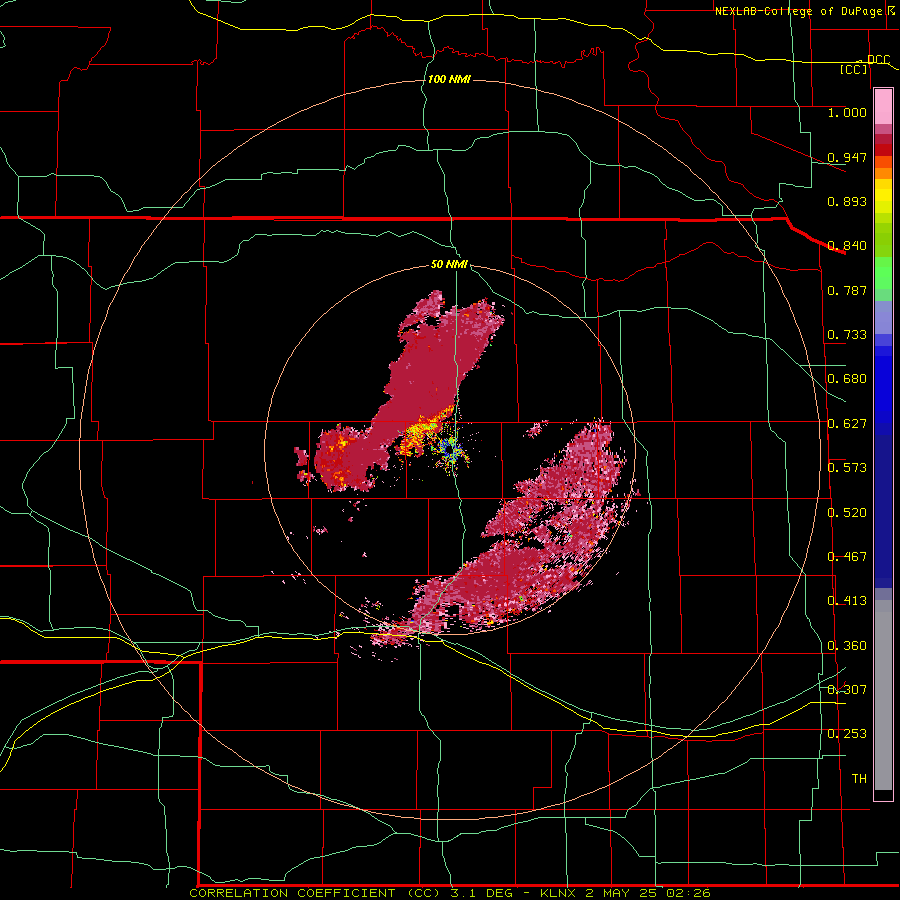Click the light pink top color bar segment

[x=883, y=107]
